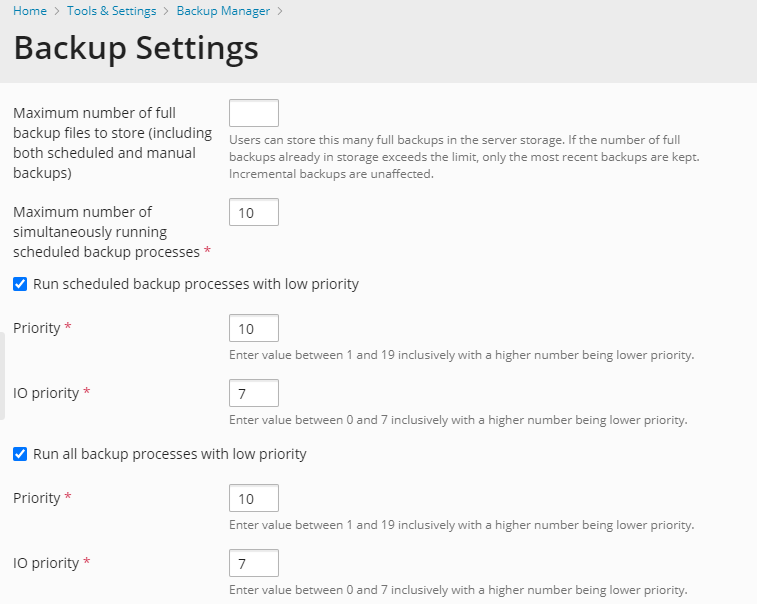Open Tools & Settings breadcrumb link
757x604 pixels.
pyautogui.click(x=111, y=11)
